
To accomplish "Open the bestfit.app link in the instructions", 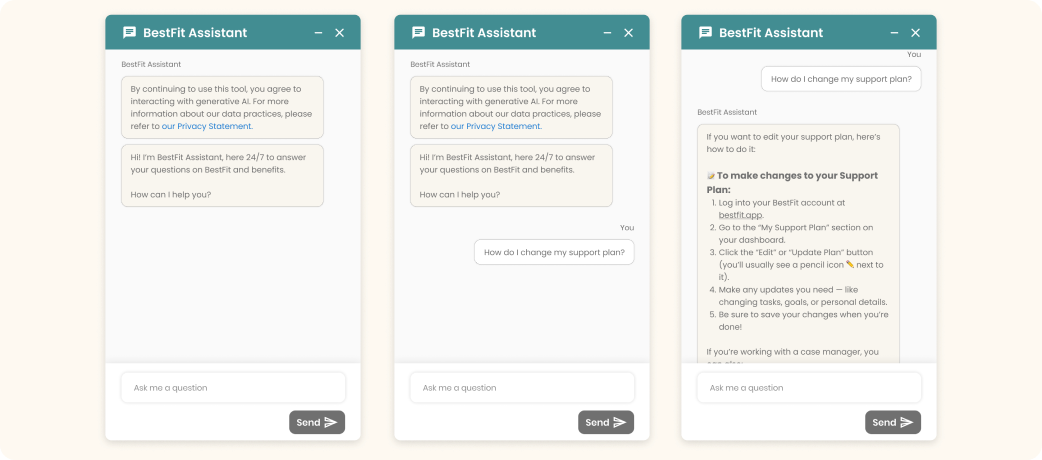I will [741, 215].
